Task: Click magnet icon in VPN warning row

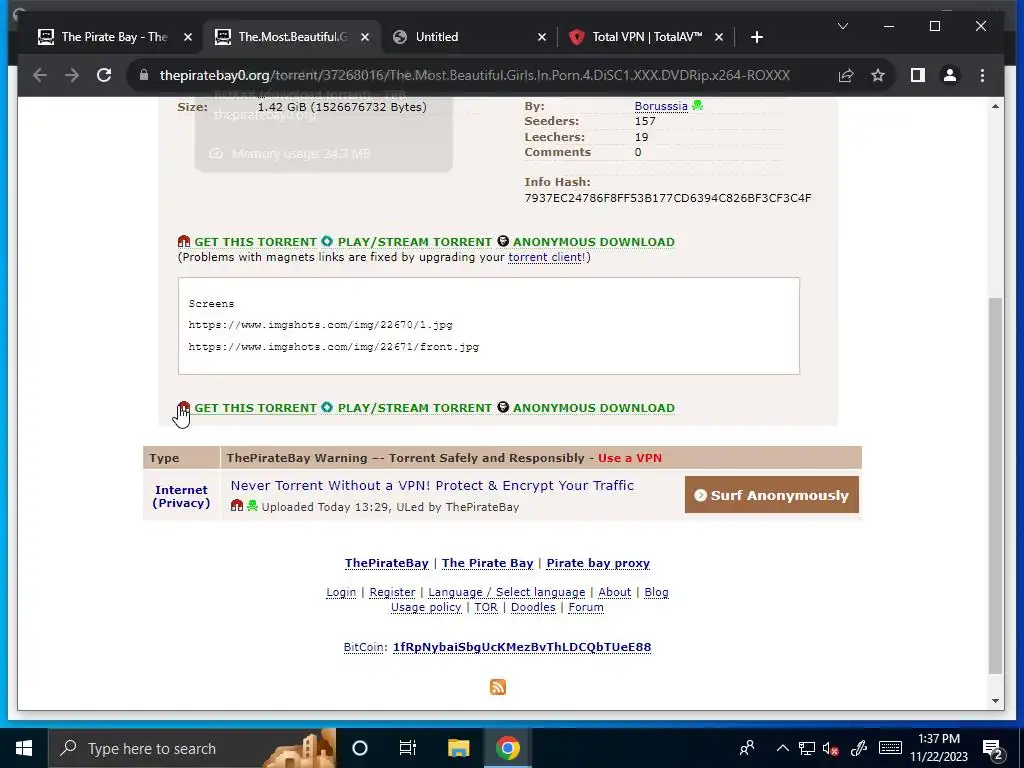Action: [x=236, y=505]
